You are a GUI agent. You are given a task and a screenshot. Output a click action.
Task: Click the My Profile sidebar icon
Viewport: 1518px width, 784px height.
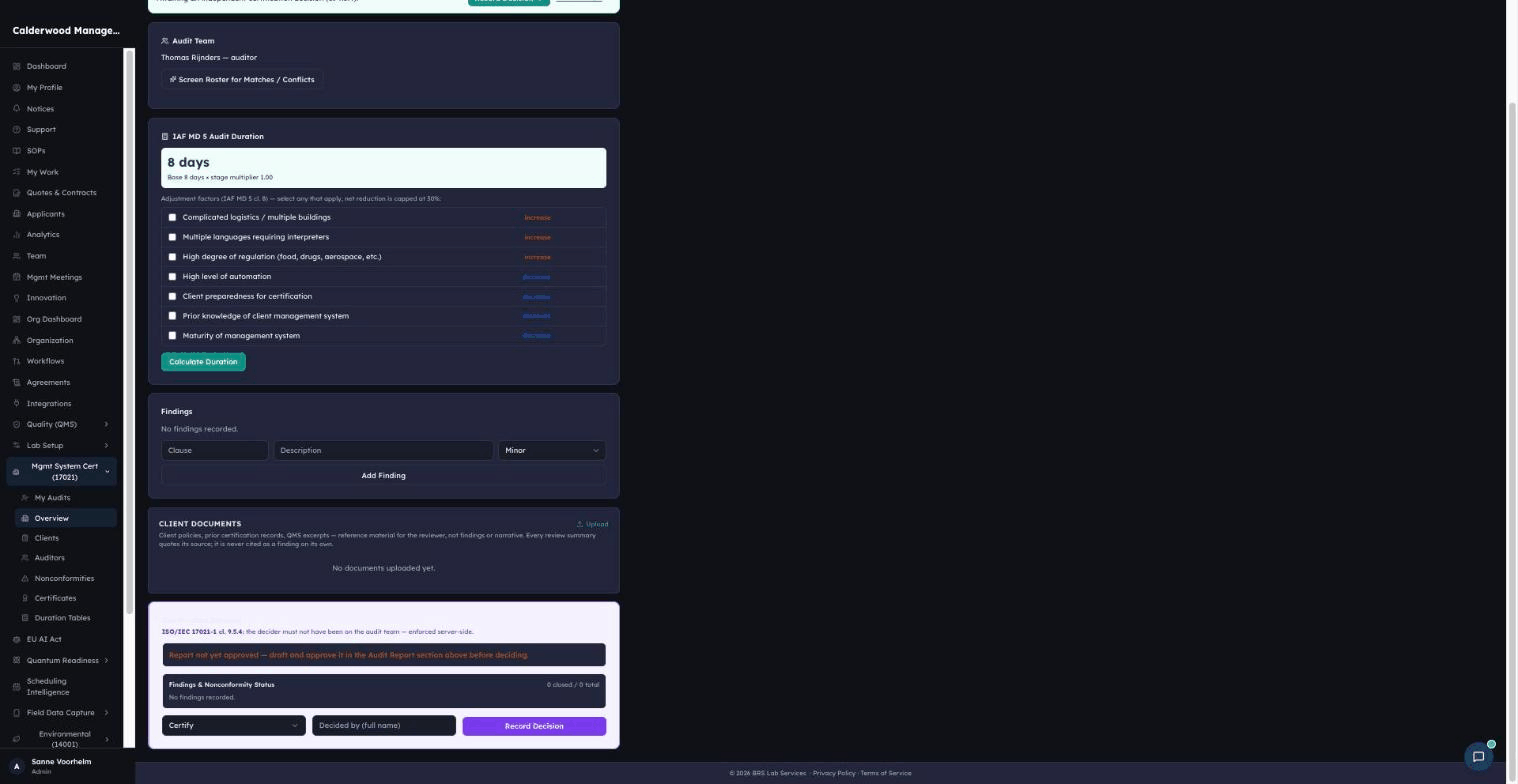(16, 87)
